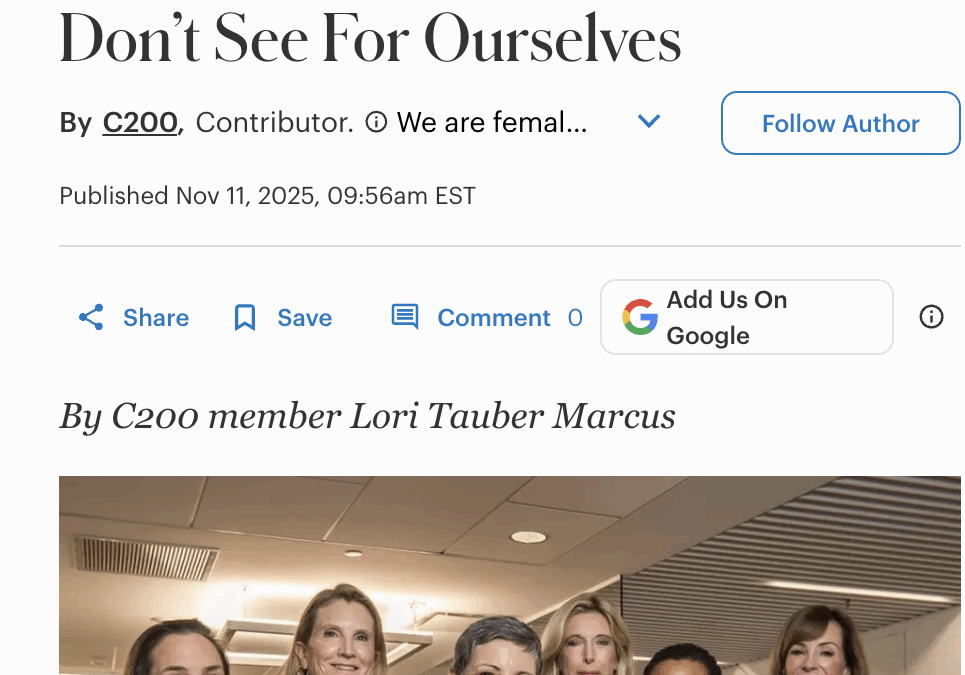The height and width of the screenshot is (675, 965).
Task: Open the C200 author profile link
Action: coord(139,122)
